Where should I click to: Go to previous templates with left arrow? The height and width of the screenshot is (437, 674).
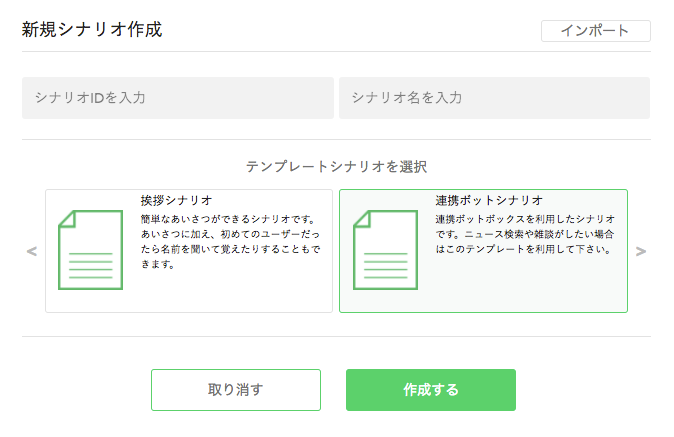coord(31,251)
